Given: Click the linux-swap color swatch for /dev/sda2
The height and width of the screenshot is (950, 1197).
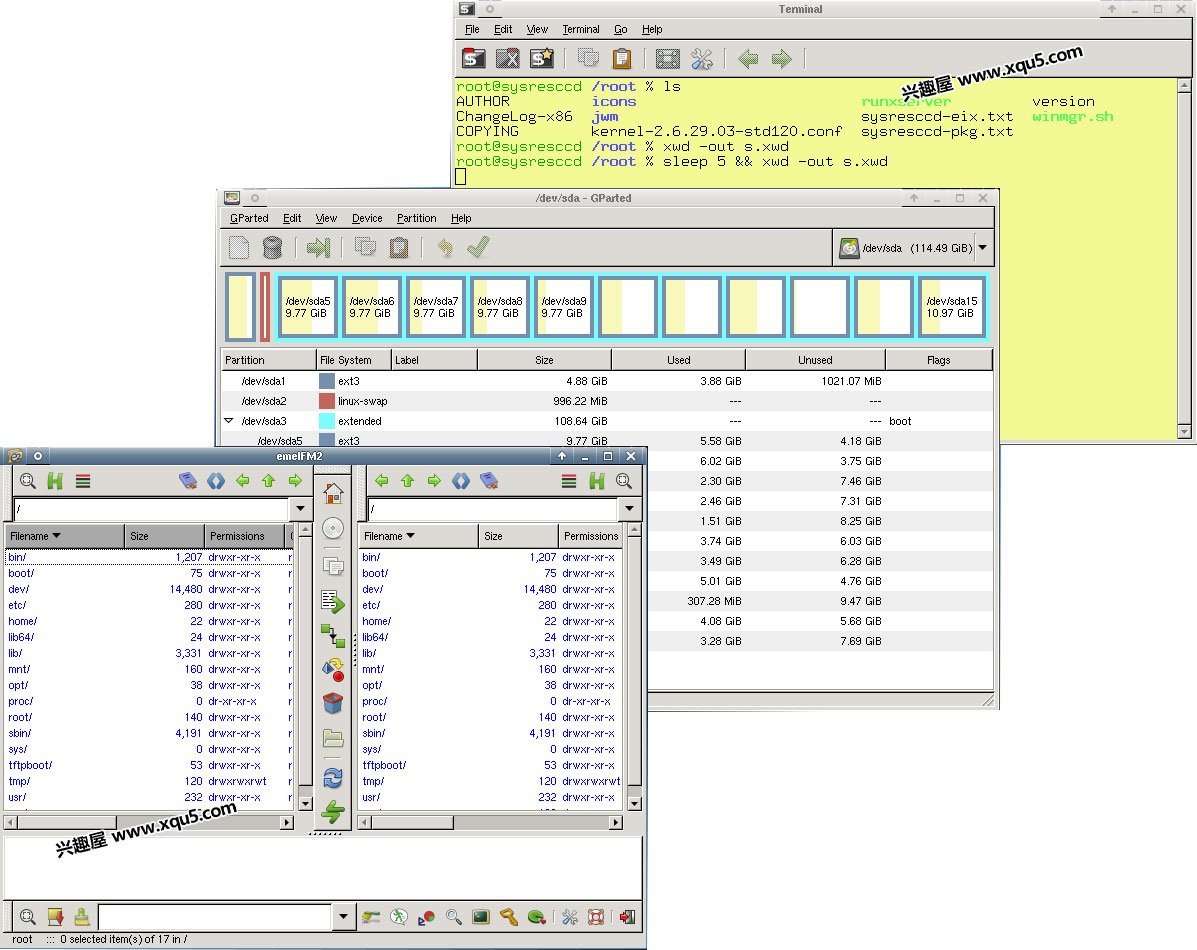Looking at the screenshot, I should coord(327,401).
